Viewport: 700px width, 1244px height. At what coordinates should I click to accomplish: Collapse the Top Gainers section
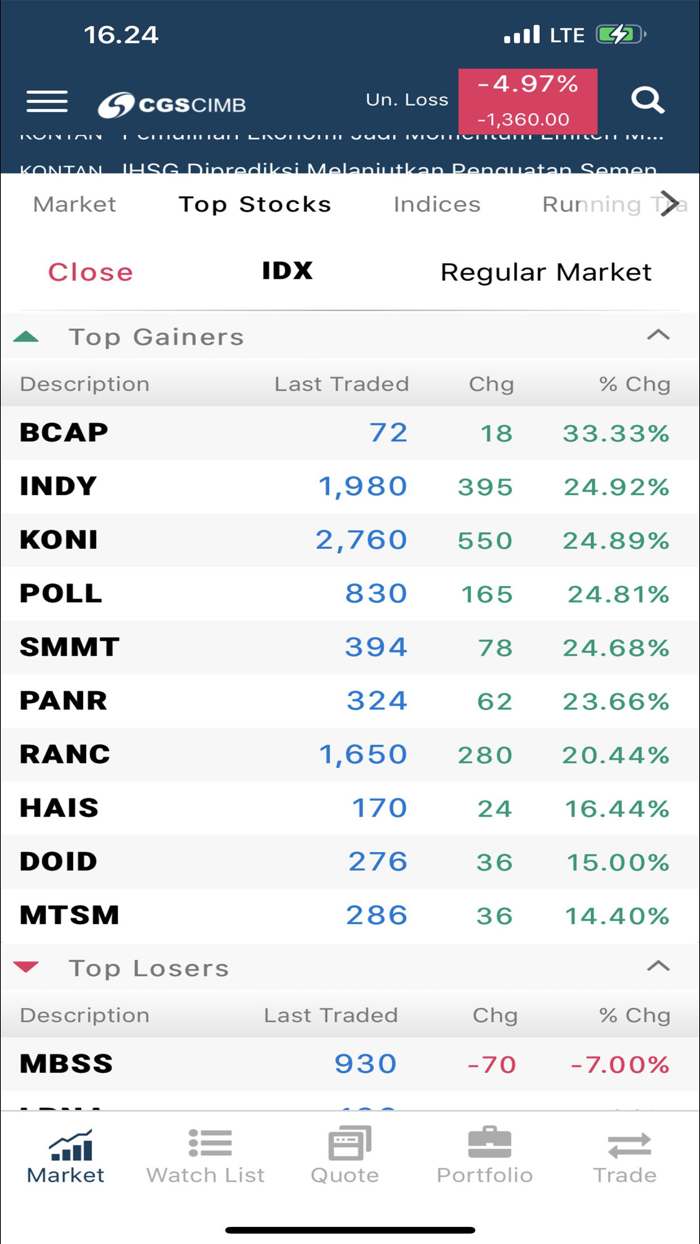pos(658,335)
